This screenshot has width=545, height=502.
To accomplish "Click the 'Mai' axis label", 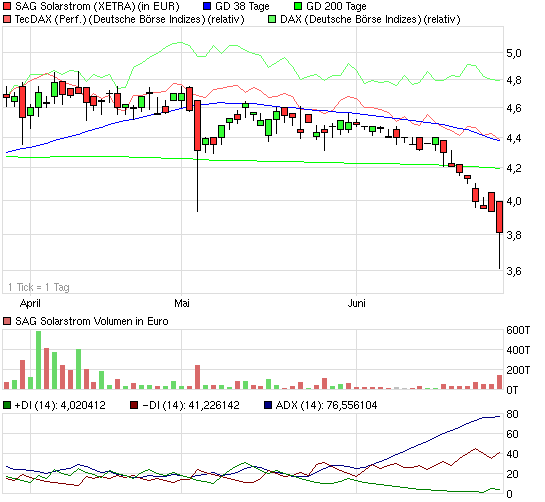I will click(x=182, y=303).
